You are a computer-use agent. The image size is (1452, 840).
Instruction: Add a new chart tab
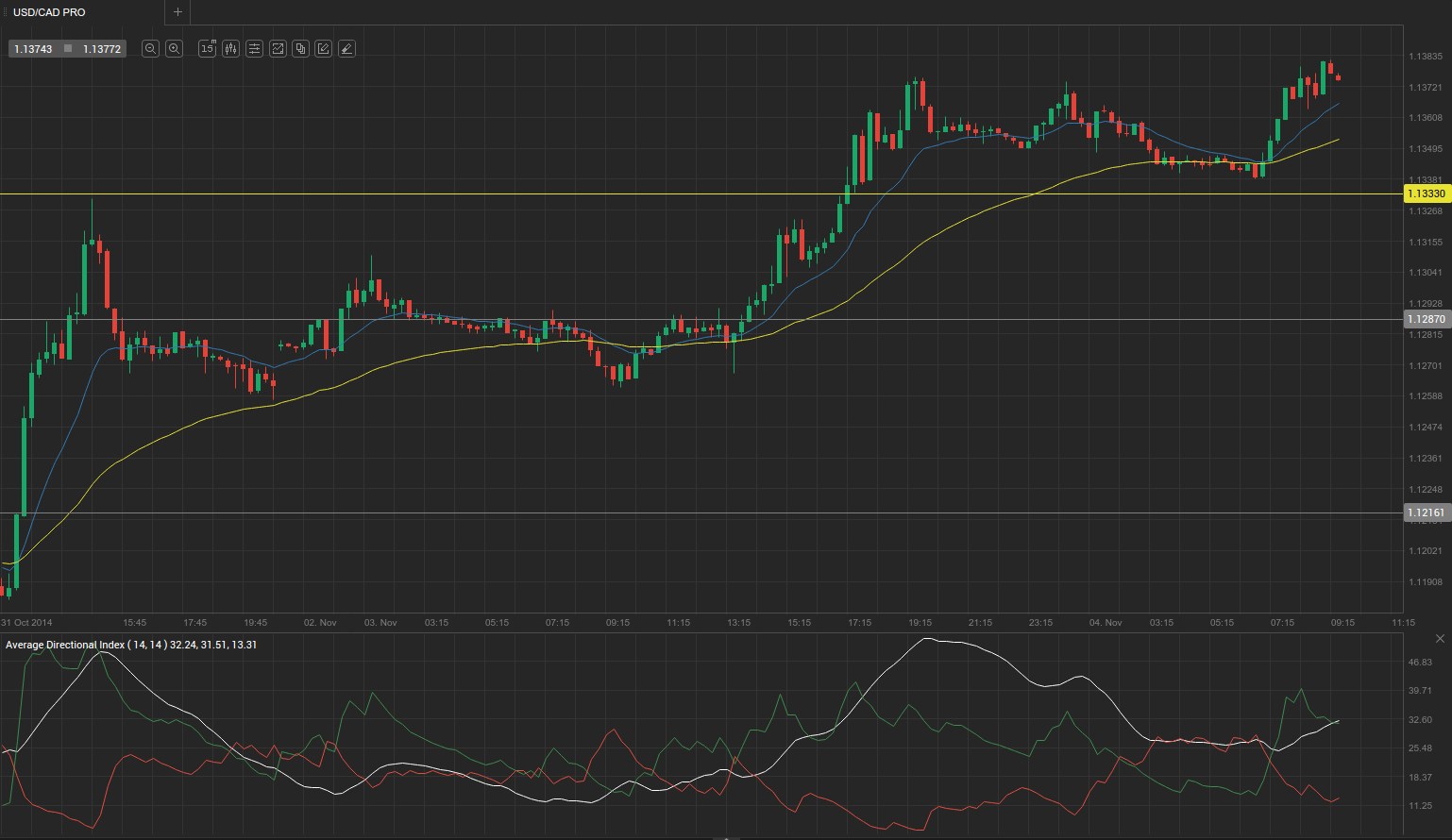[177, 12]
